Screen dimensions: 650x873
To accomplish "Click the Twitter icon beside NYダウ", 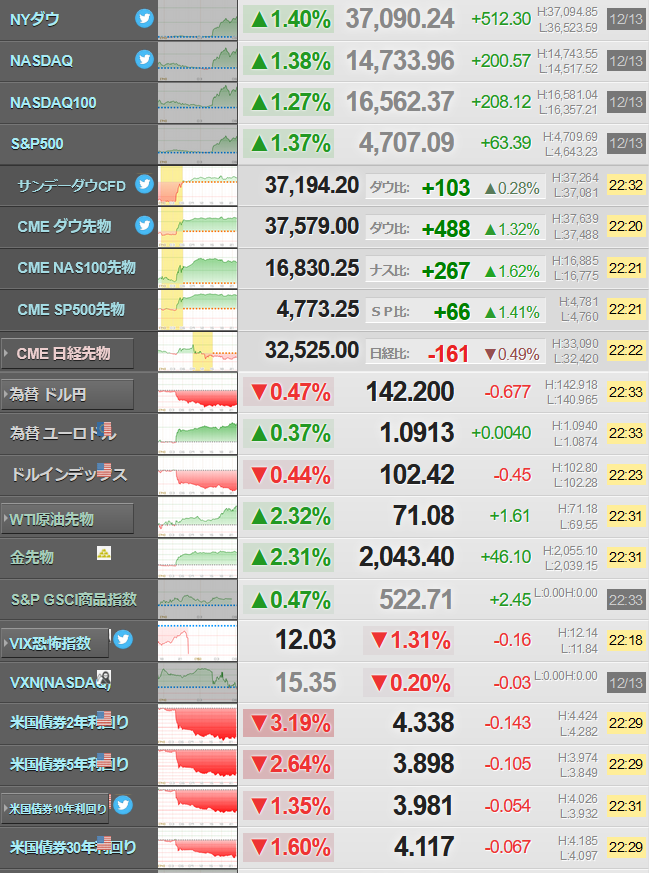I will [x=144, y=18].
